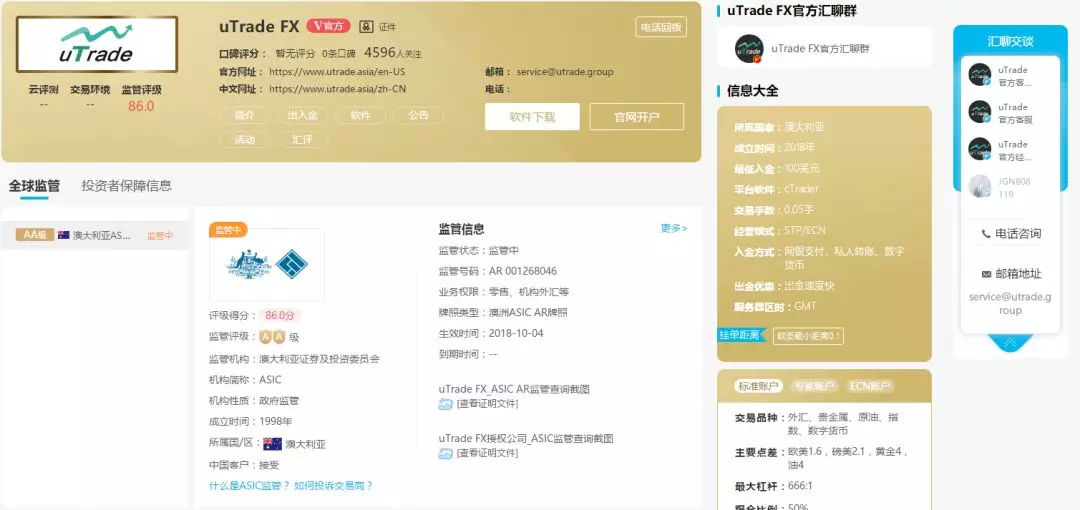The height and width of the screenshot is (510, 1080).
Task: Open the phone icon for 电话咨询
Action: click(985, 234)
